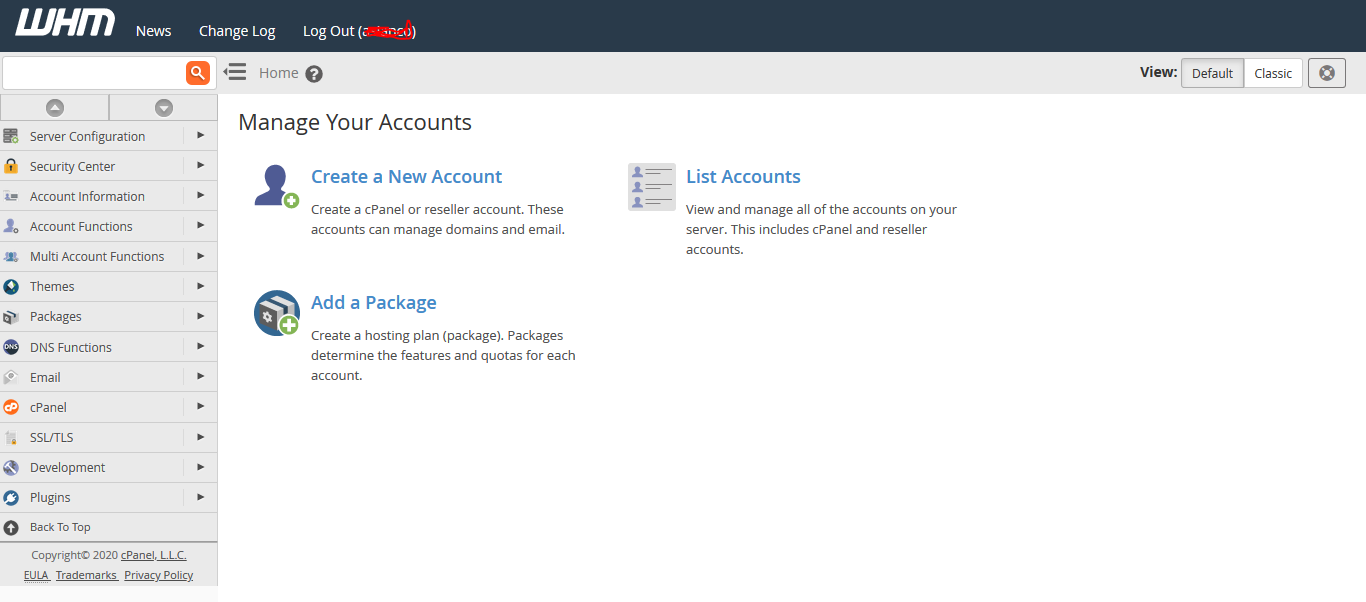1366x602 pixels.
Task: Expand the Security Center submenu arrow
Action: pyautogui.click(x=200, y=165)
